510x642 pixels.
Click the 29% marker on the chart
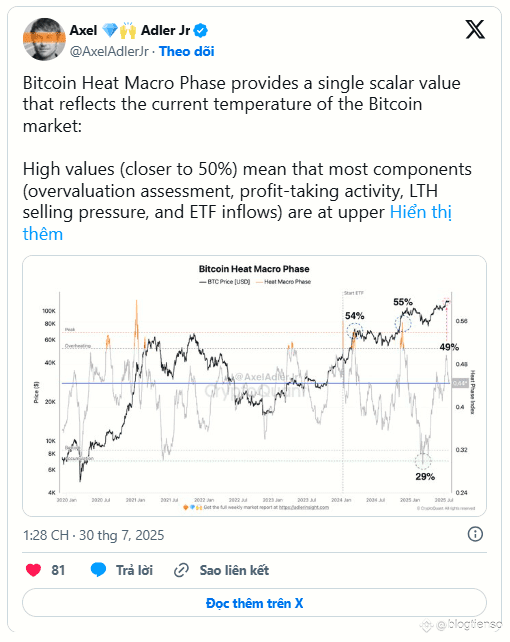[425, 477]
